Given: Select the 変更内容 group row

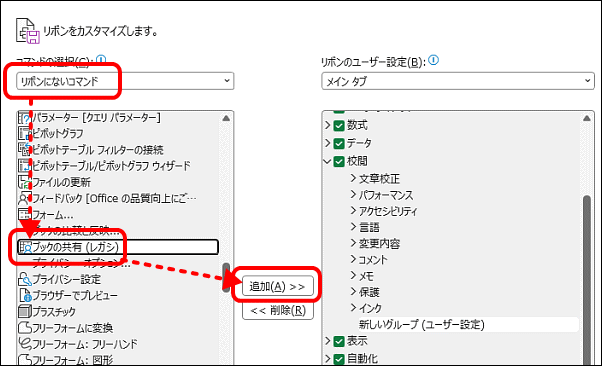Looking at the screenshot, I should click(x=379, y=243).
